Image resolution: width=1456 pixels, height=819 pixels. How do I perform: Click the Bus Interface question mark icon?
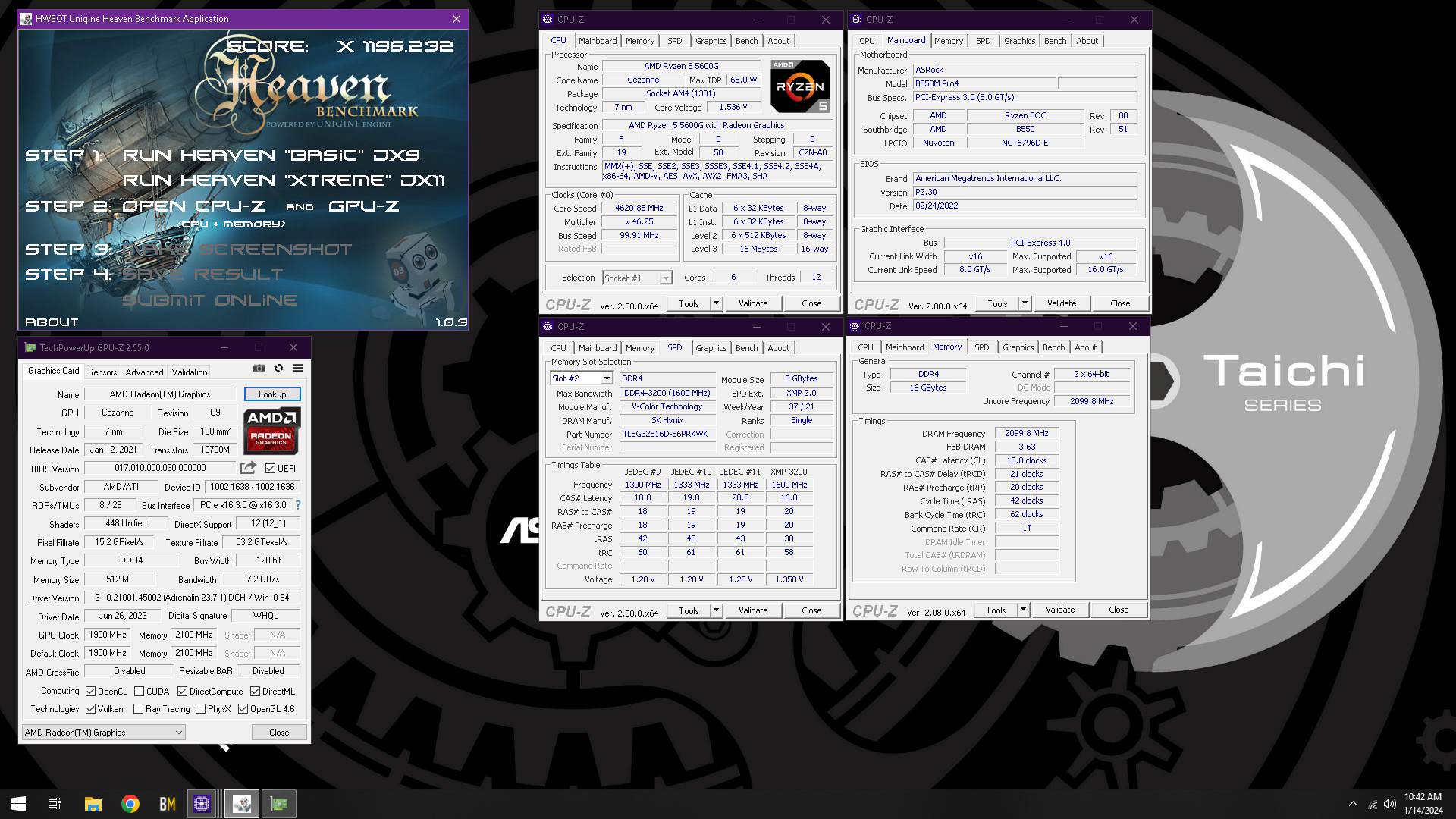point(298,505)
